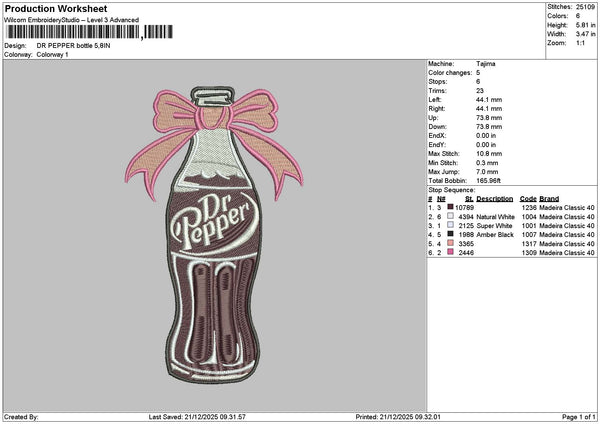Pick the pink swatch for code 1309
The width and height of the screenshot is (600, 424).
tap(450, 252)
